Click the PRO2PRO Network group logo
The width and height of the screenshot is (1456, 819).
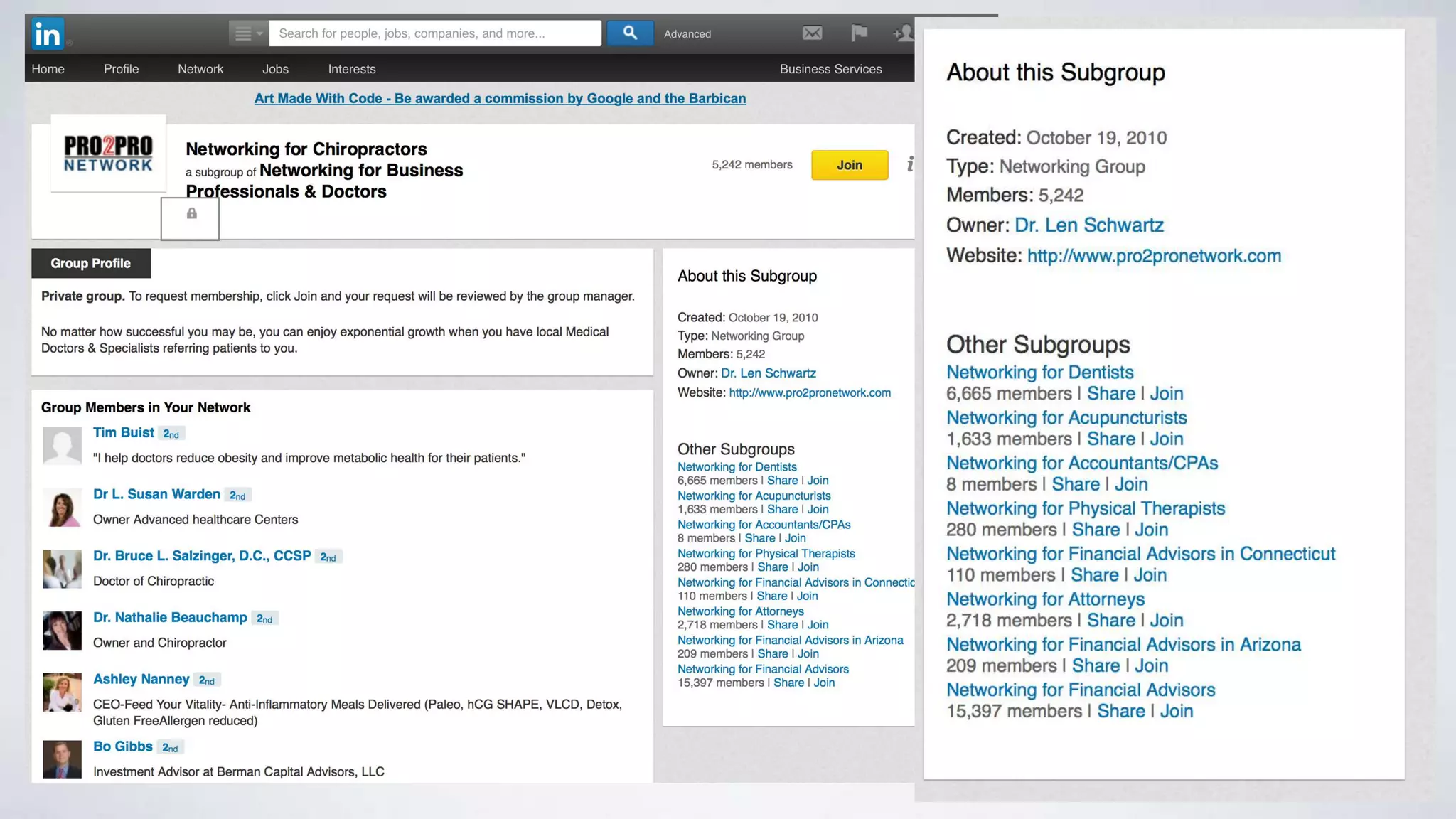coord(108,154)
